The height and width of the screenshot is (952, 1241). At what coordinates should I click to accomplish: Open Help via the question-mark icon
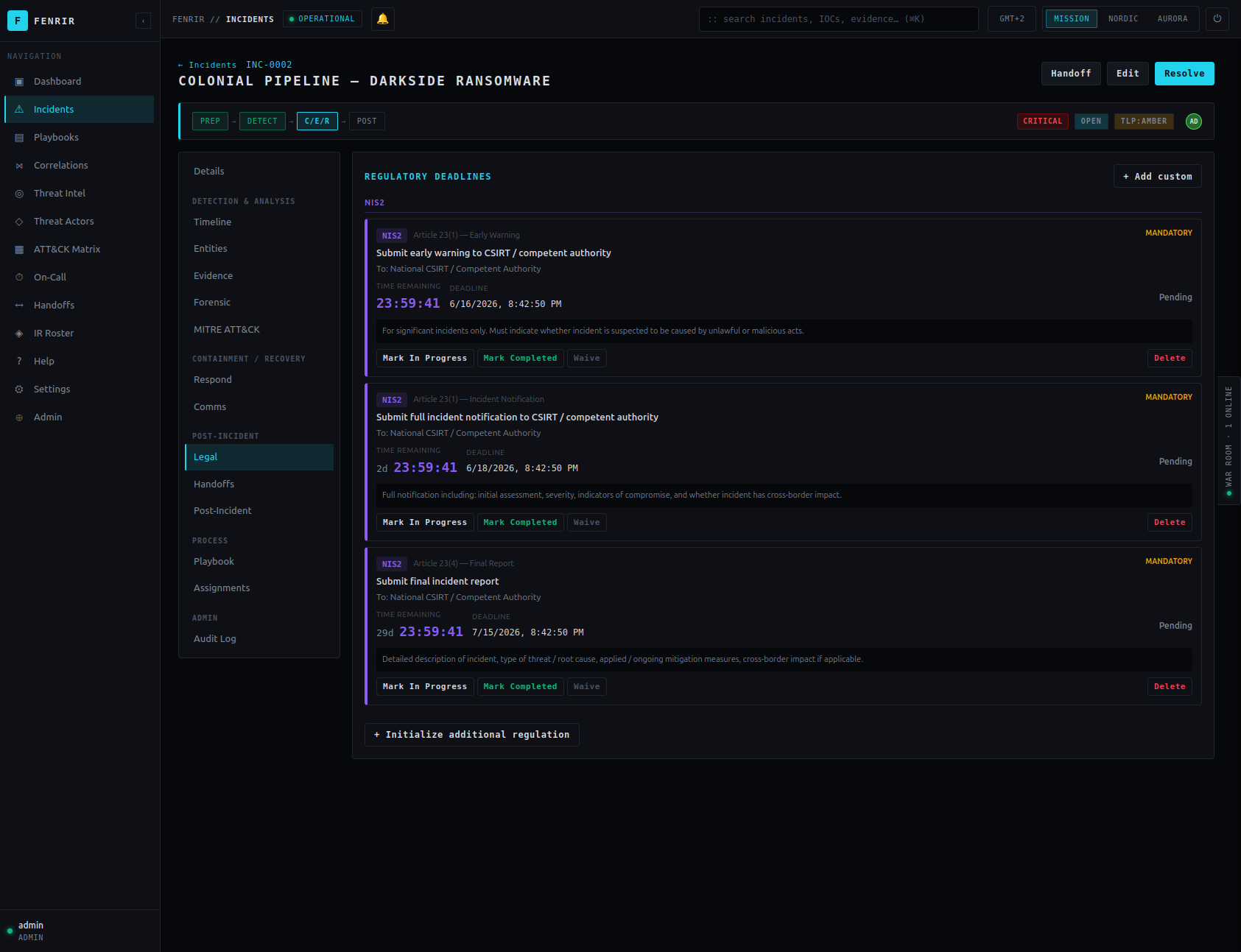pyautogui.click(x=19, y=362)
